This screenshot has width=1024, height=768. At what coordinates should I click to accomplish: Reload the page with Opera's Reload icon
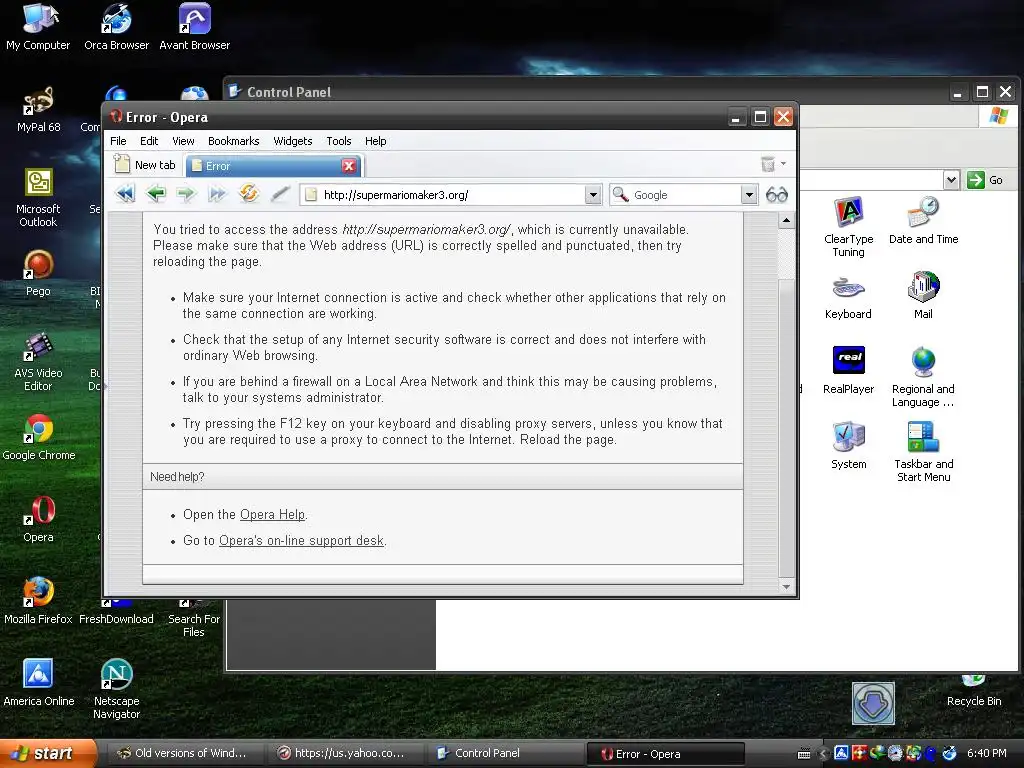pos(248,194)
